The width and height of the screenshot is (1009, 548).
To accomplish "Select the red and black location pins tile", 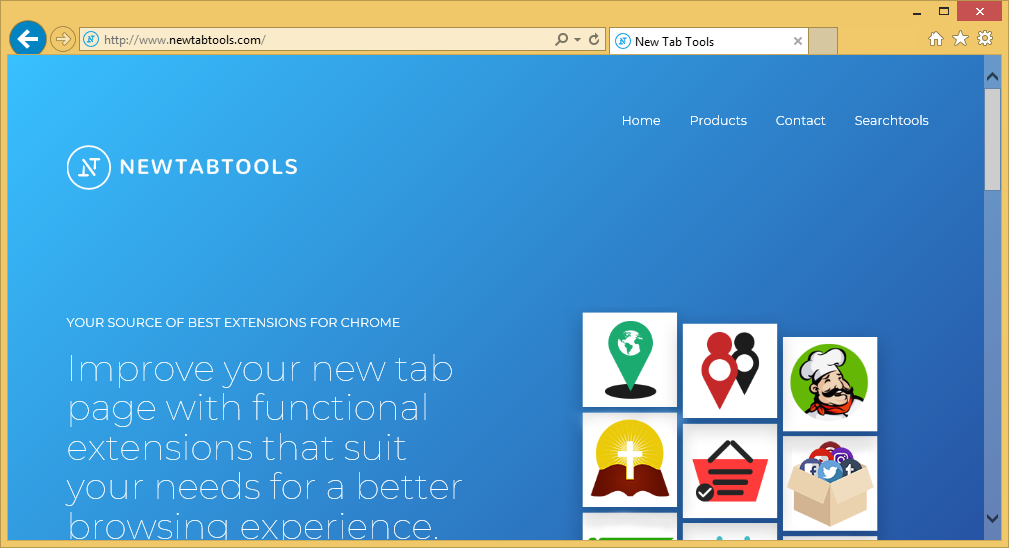I will pos(730,370).
